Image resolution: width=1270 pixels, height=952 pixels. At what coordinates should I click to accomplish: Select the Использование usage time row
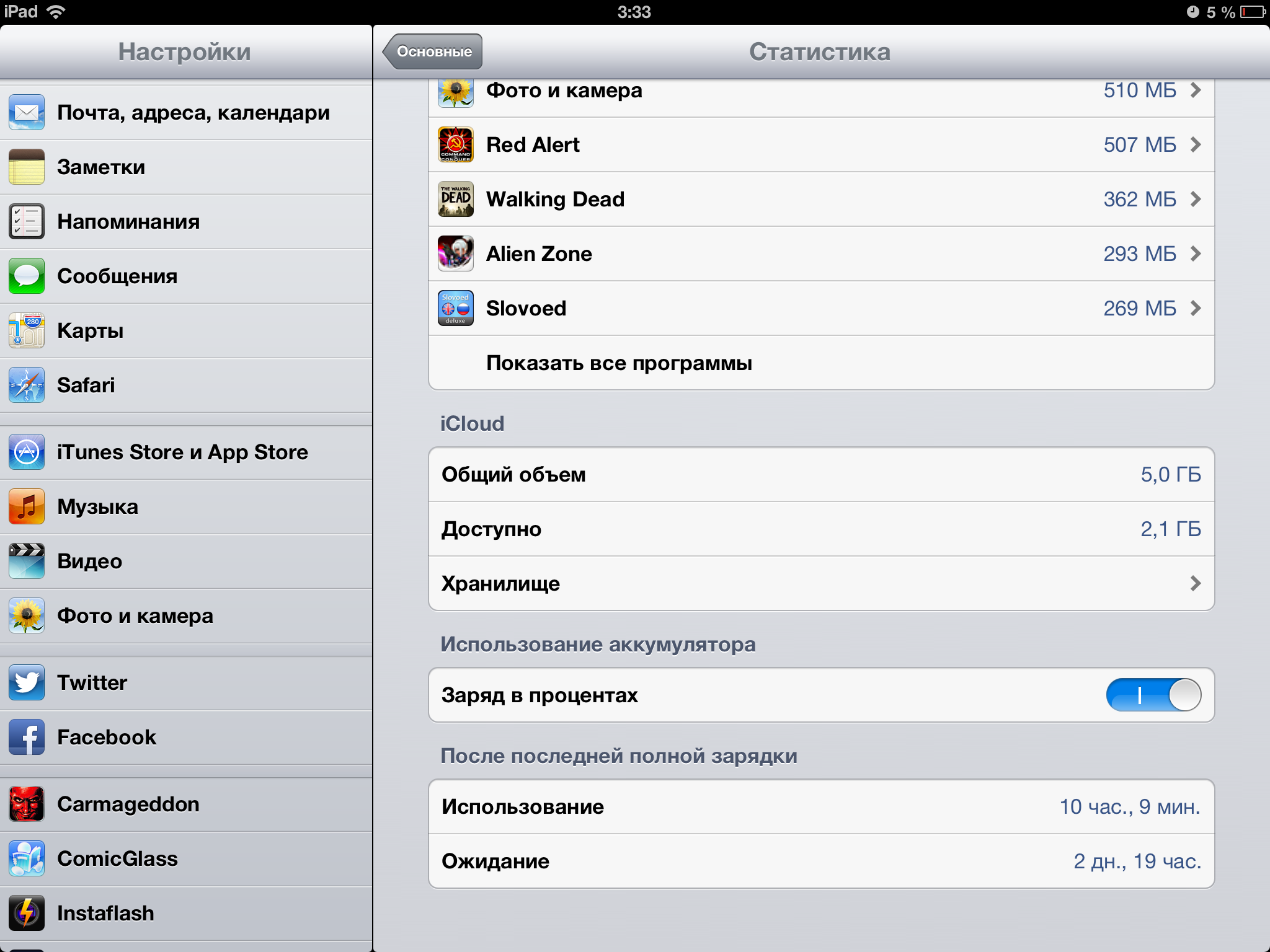coord(821,806)
